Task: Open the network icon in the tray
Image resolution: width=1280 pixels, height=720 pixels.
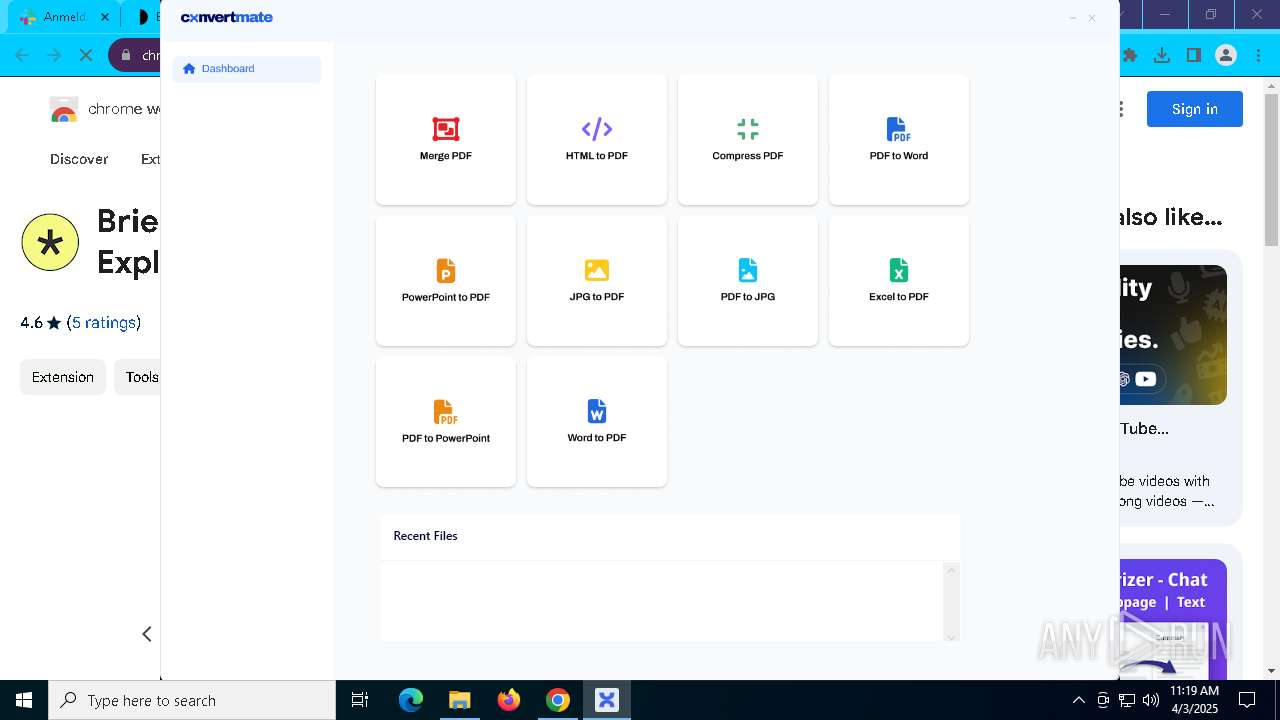Action: tap(1127, 700)
